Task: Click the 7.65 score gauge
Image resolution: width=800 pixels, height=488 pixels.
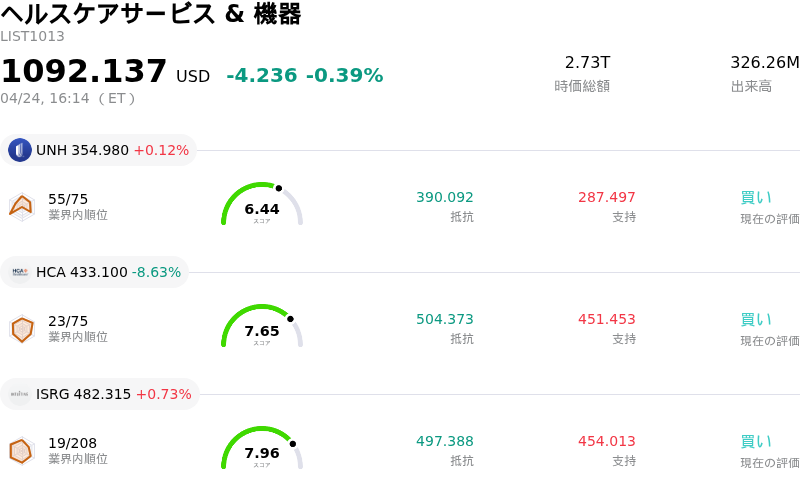Action: [x=261, y=328]
